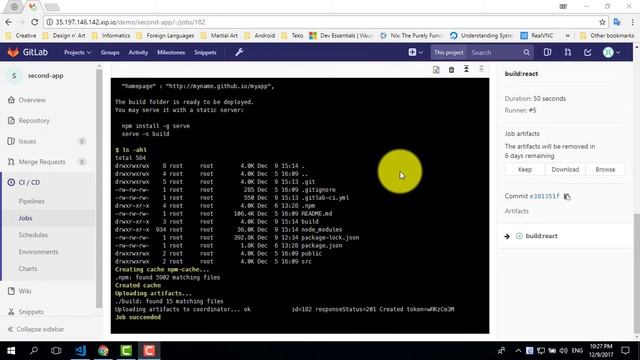The width and height of the screenshot is (640, 360).
Task: Open the Windows Start menu
Action: tap(11, 351)
